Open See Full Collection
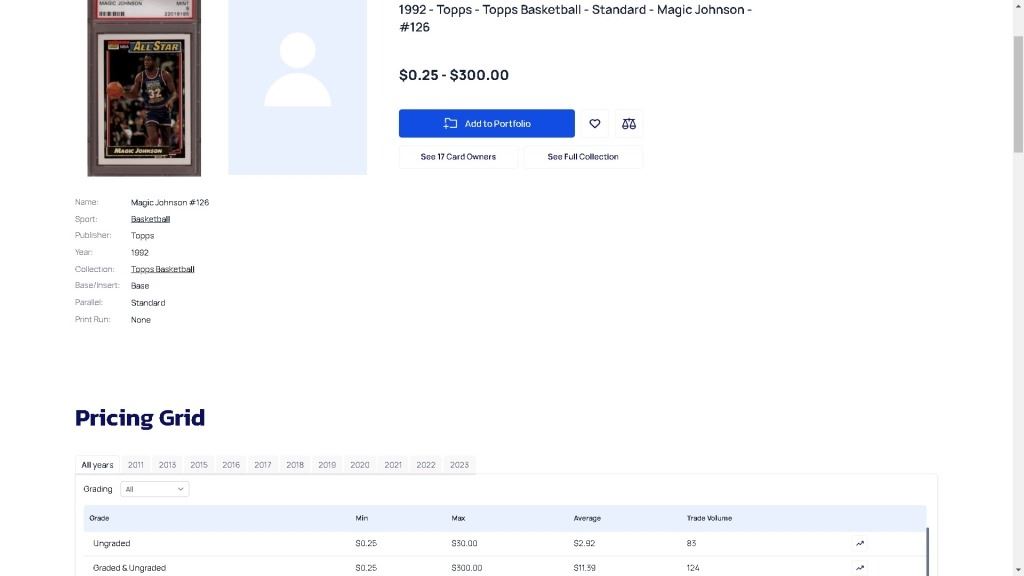1024x576 pixels. coord(583,157)
